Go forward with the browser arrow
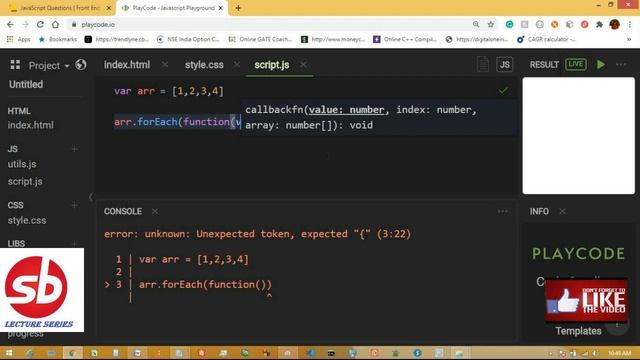 coord(25,24)
